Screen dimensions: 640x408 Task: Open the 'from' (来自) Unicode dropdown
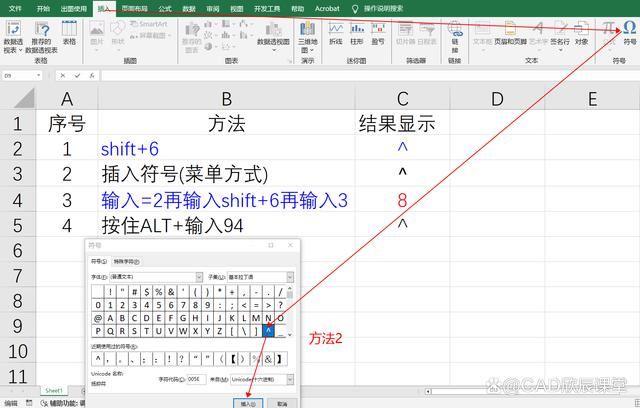pos(290,379)
